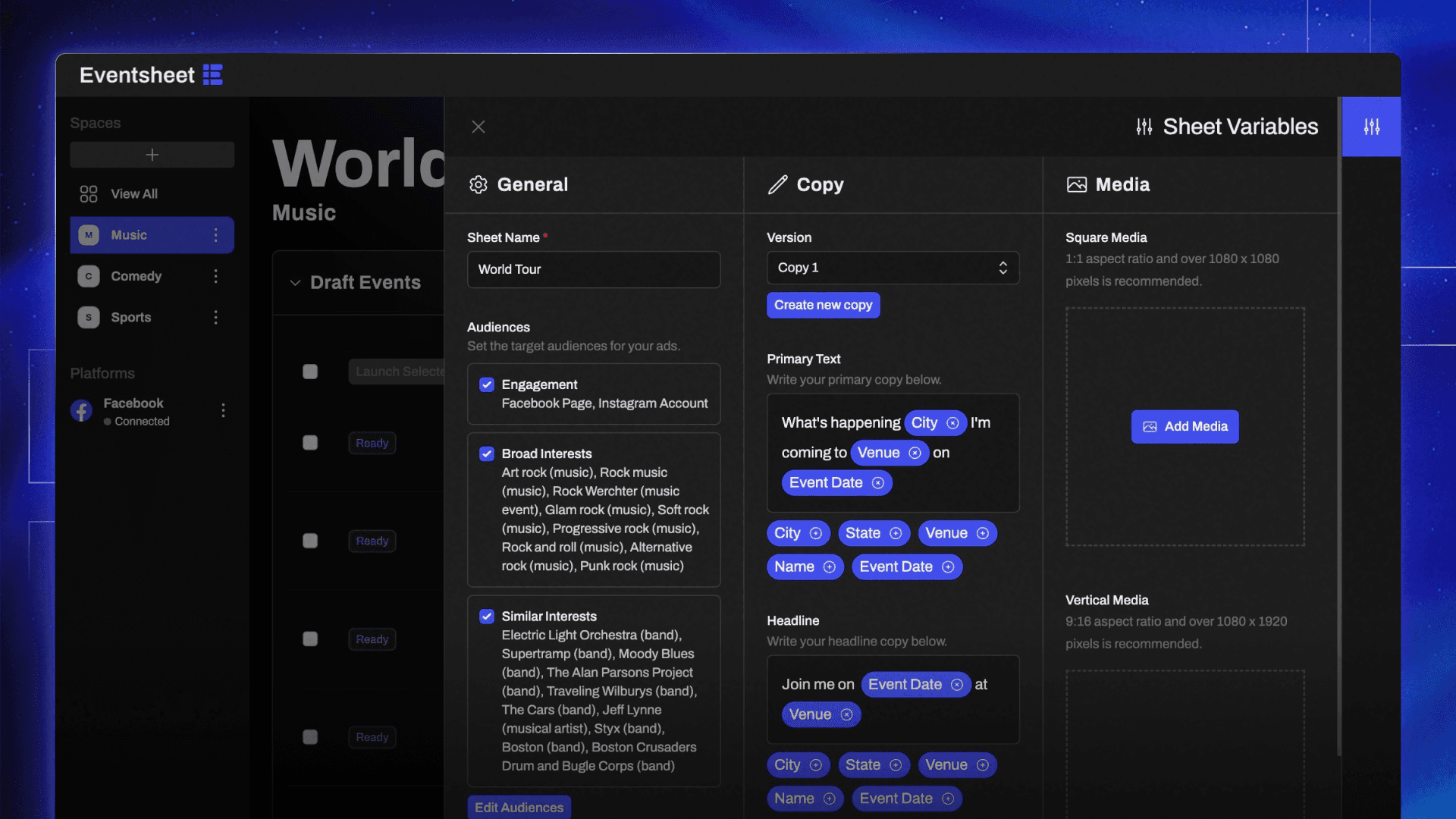Screen dimensions: 1456x819
Task: Close the sheet variables panel
Action: coord(478,127)
